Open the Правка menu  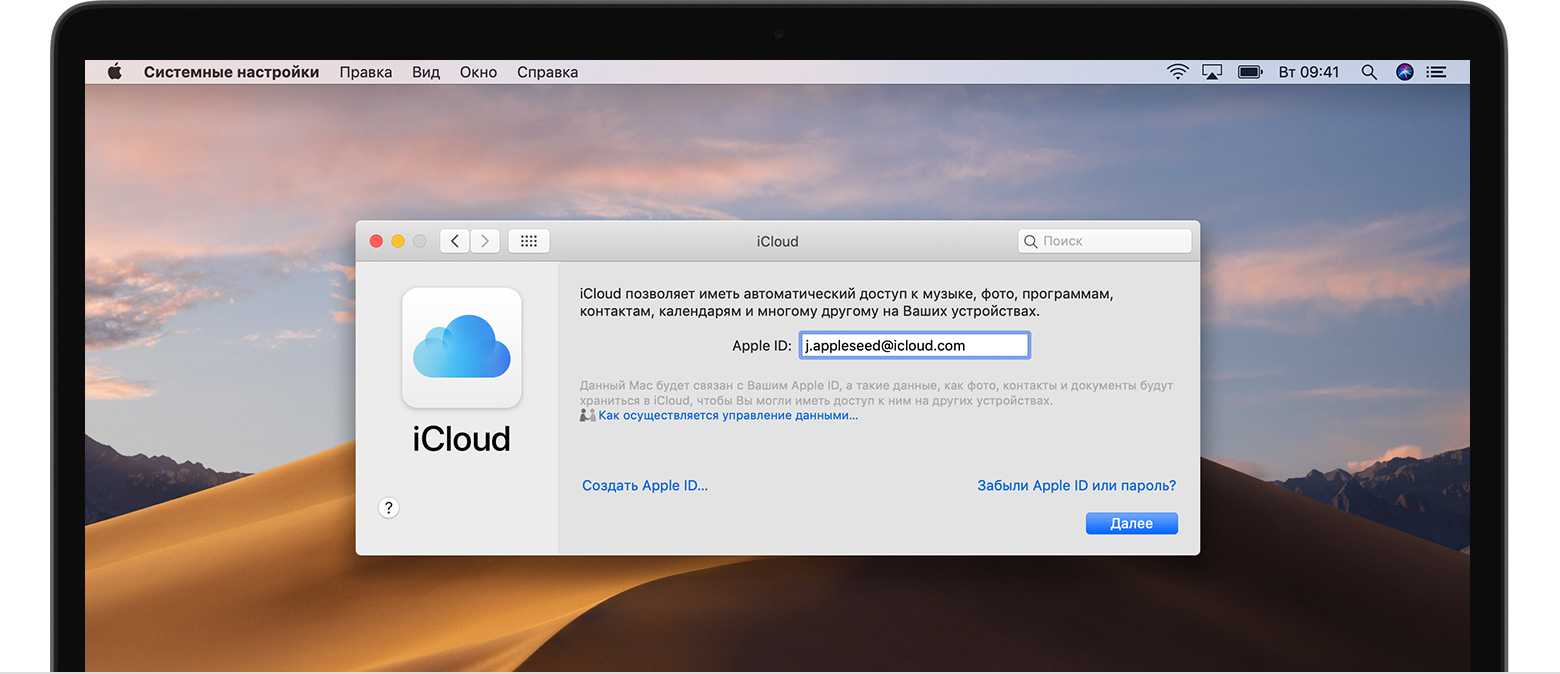pyautogui.click(x=365, y=72)
